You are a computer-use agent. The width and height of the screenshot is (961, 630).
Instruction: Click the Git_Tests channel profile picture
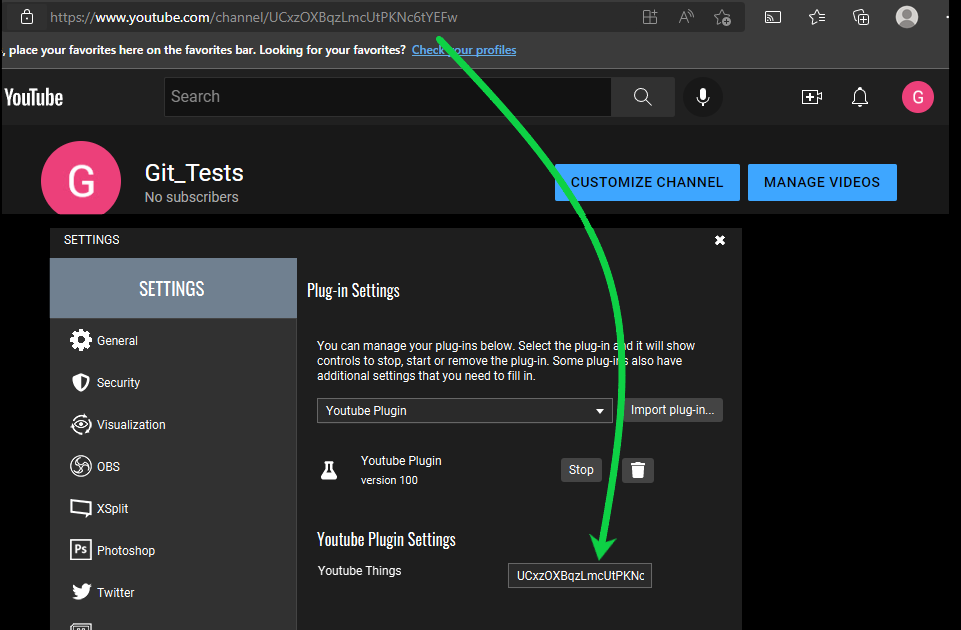pos(81,180)
